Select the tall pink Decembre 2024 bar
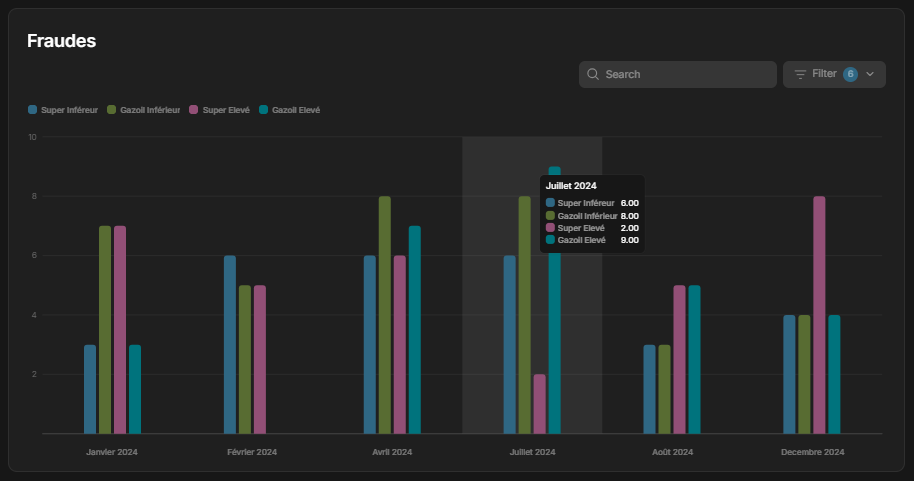The width and height of the screenshot is (914, 481). coord(819,315)
